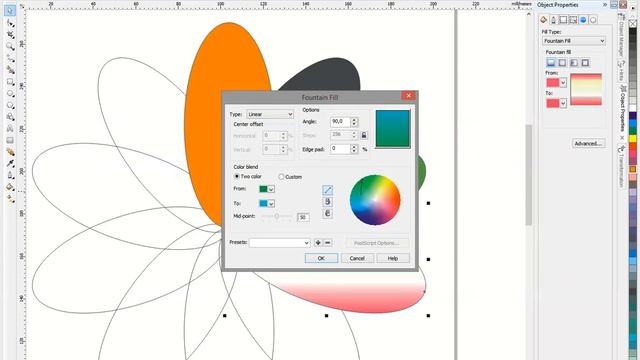Select linear fountain fill icon in docker

click(551, 62)
